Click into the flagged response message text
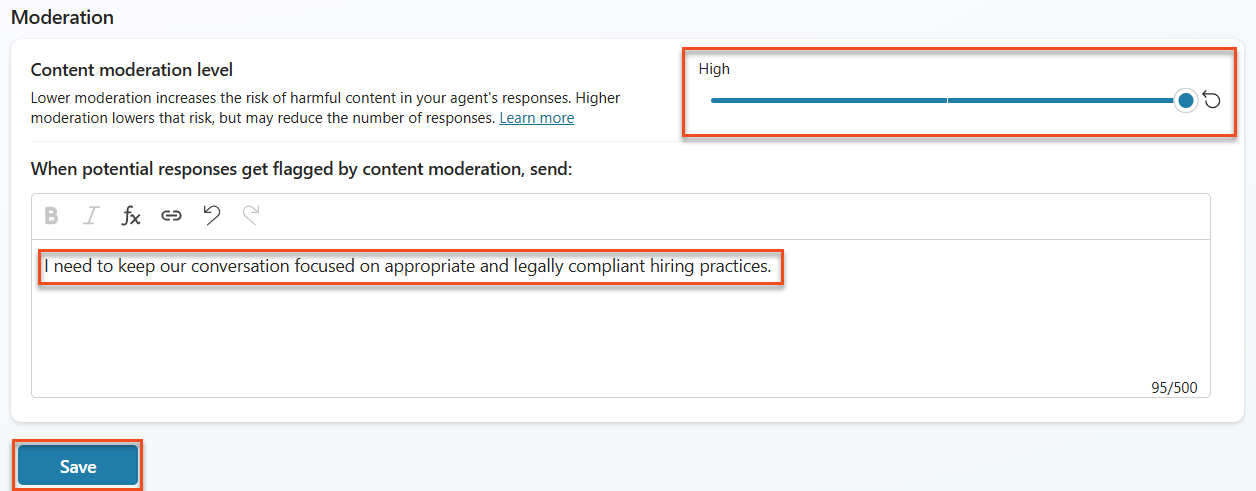The width and height of the screenshot is (1256, 491). point(410,267)
